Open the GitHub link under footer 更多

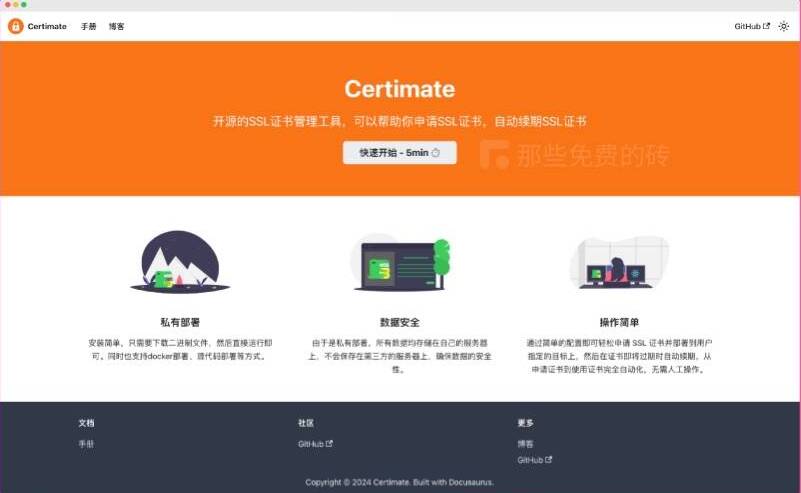click(534, 460)
